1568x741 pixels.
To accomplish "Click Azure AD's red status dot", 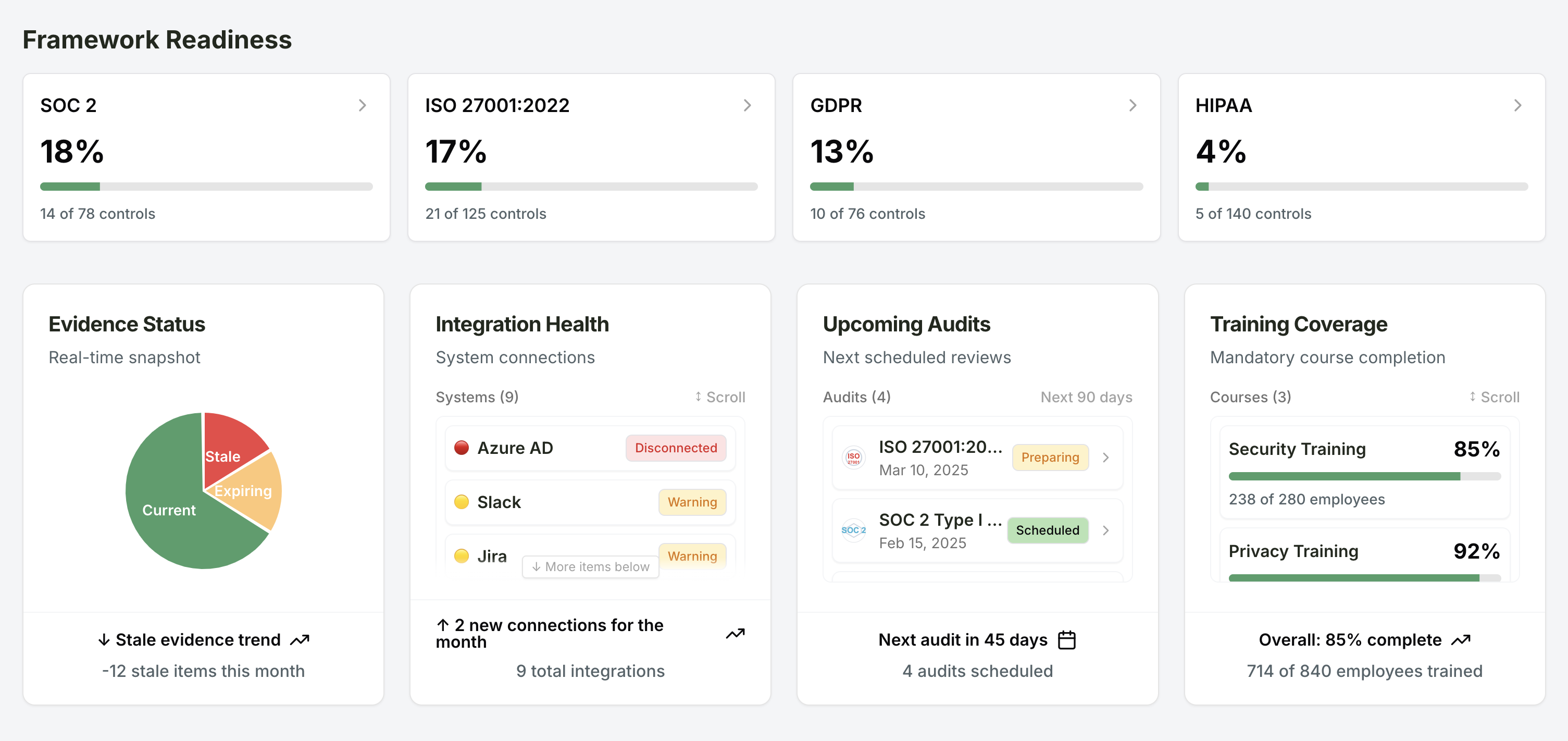I will tap(462, 448).
